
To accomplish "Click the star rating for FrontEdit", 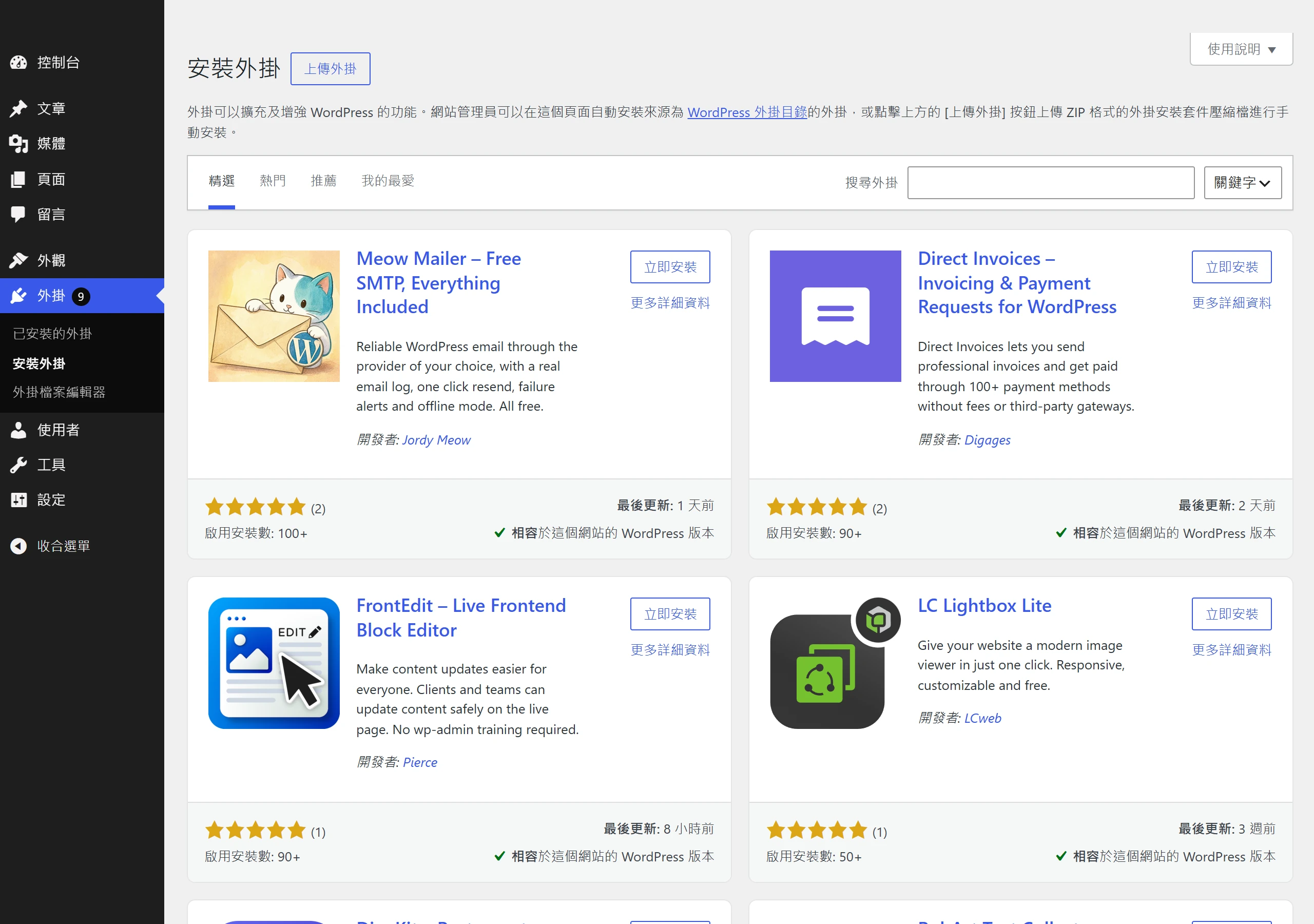I will [x=255, y=830].
